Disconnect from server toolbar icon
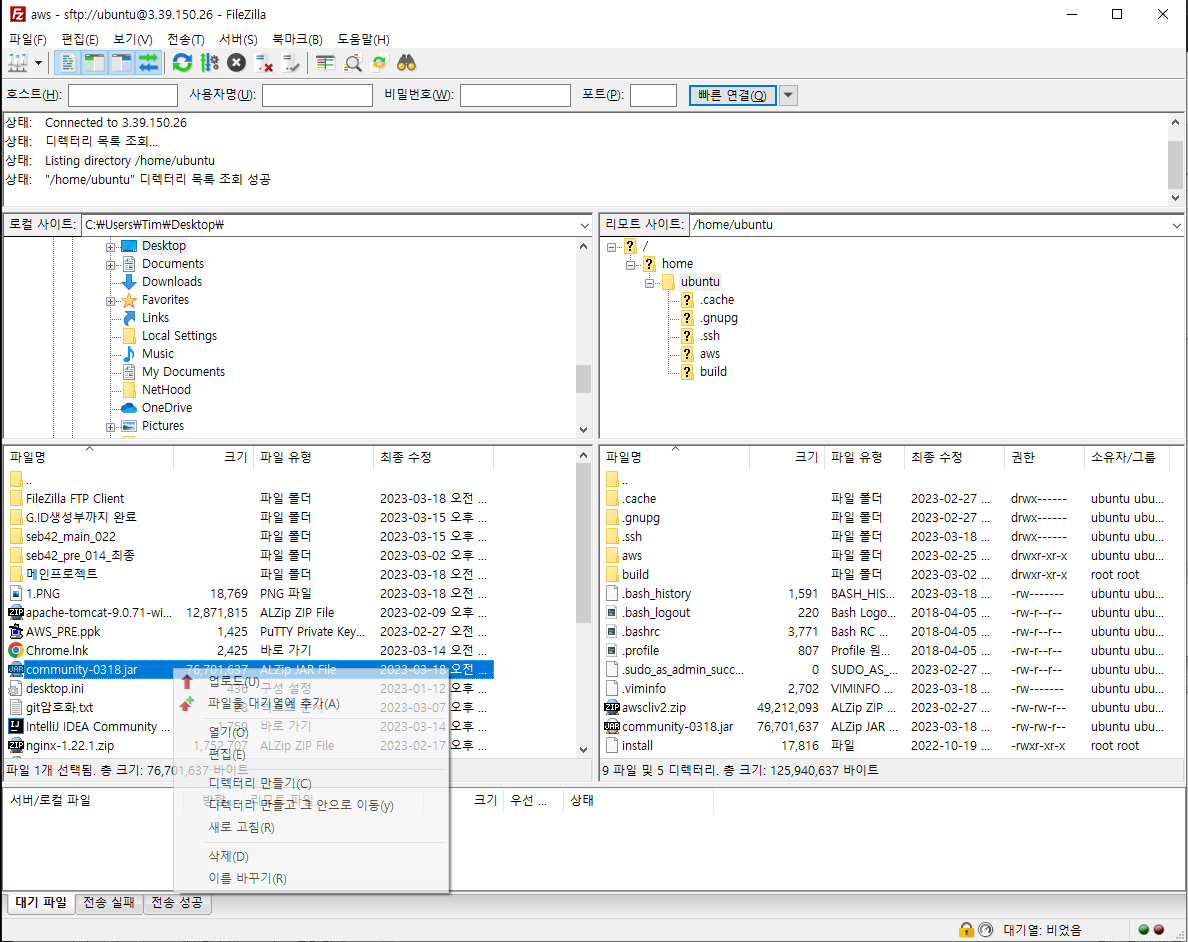 [264, 63]
